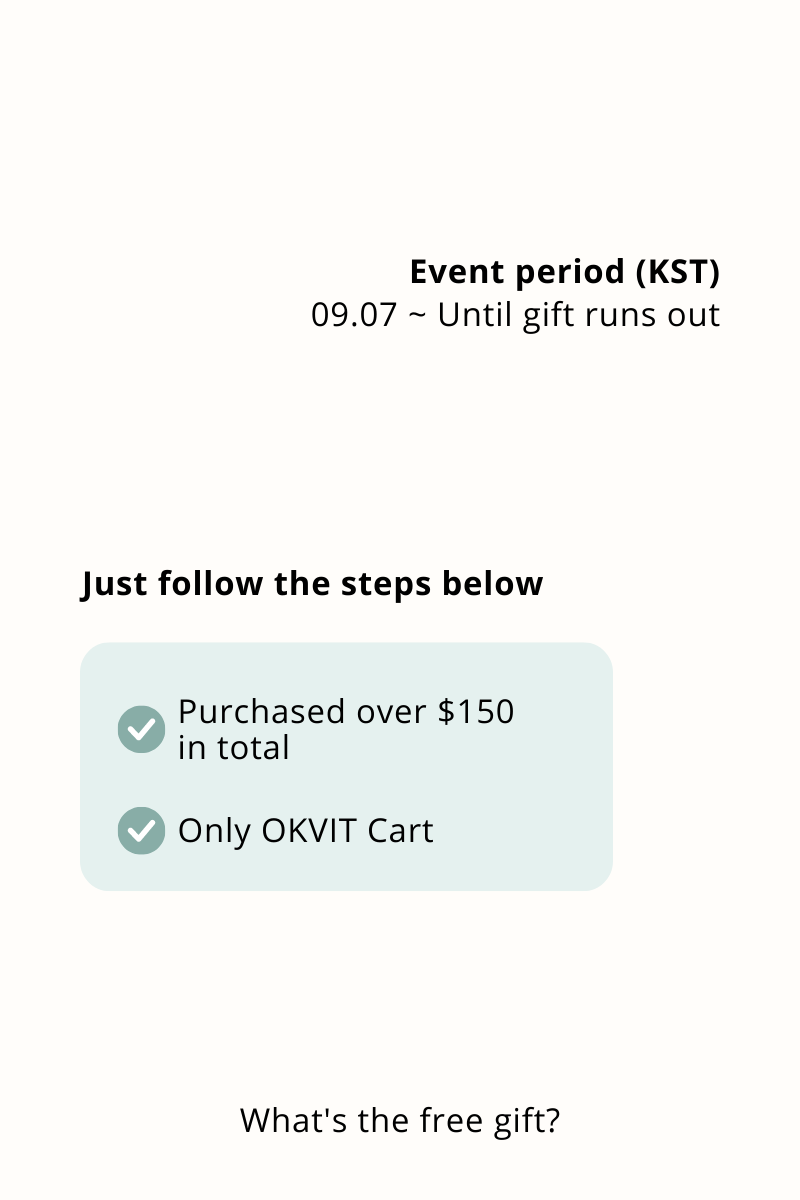Click the "Purchased over $150" text line
The image size is (800, 1200).
(x=346, y=712)
